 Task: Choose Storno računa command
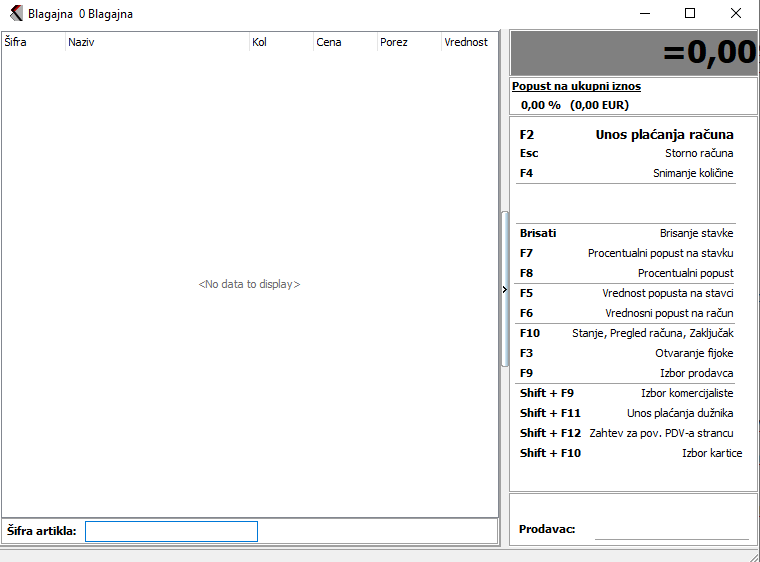(699, 153)
